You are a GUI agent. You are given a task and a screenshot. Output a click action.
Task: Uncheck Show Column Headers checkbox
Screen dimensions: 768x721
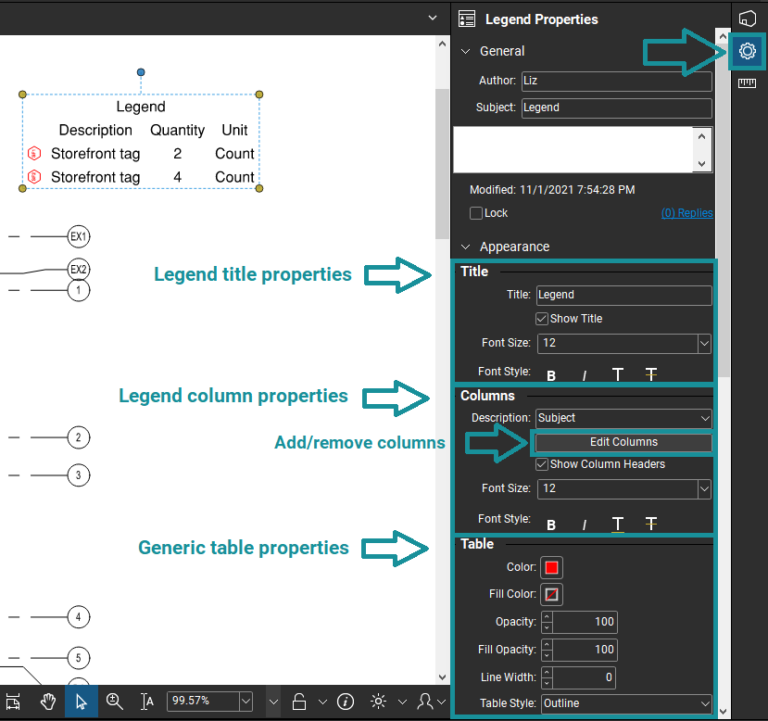pos(541,464)
